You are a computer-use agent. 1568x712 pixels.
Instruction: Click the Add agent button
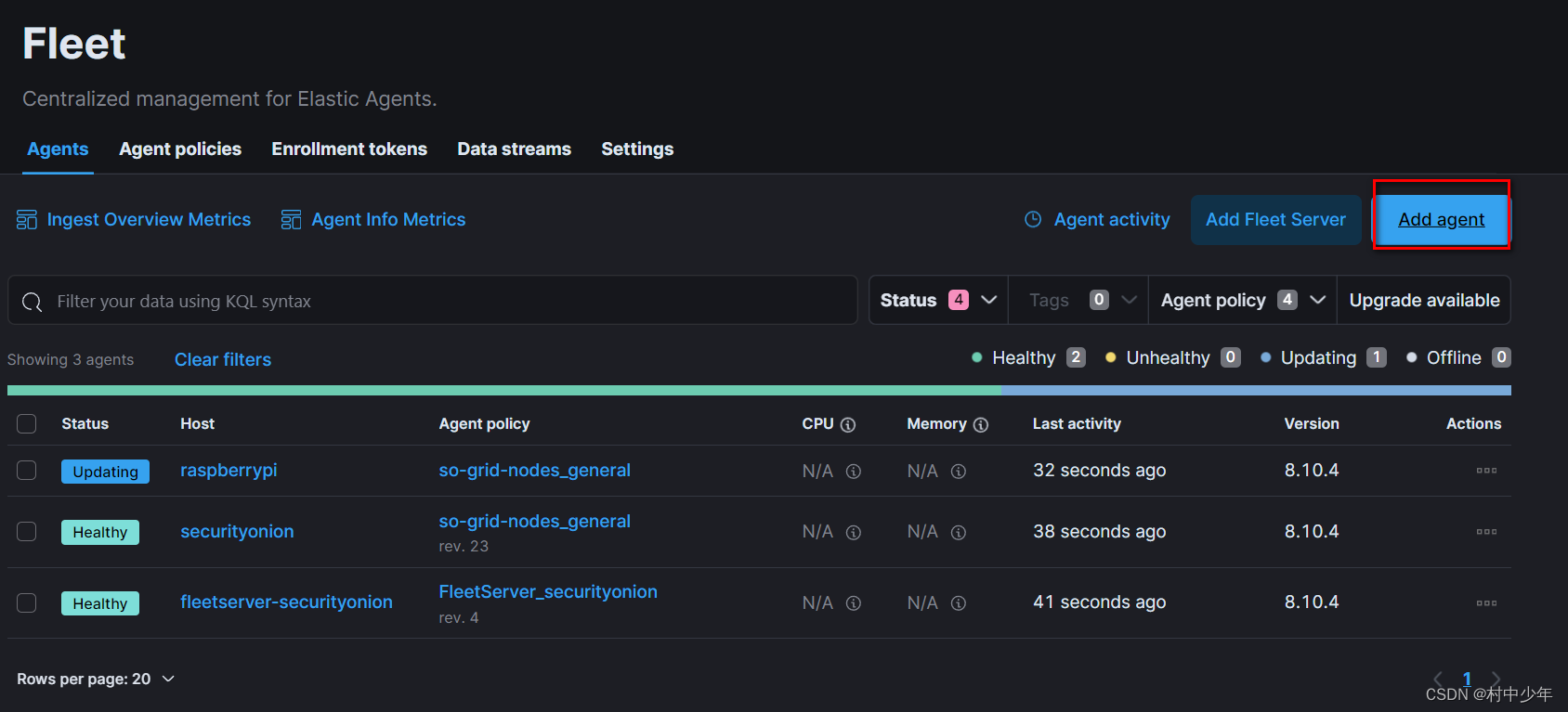1442,220
